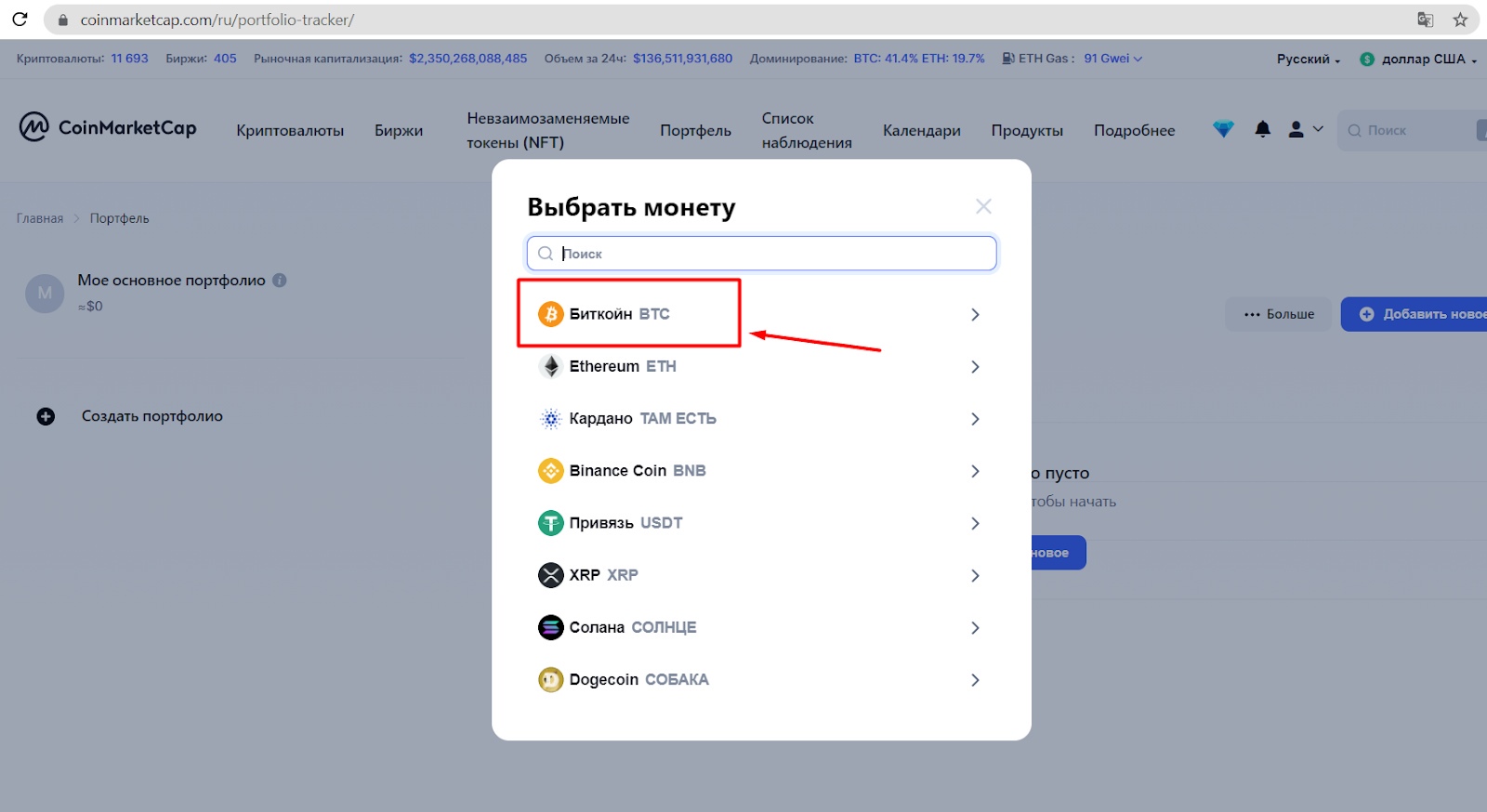The height and width of the screenshot is (812, 1487).
Task: Click the Tether USDT coin icon
Action: coord(551,523)
